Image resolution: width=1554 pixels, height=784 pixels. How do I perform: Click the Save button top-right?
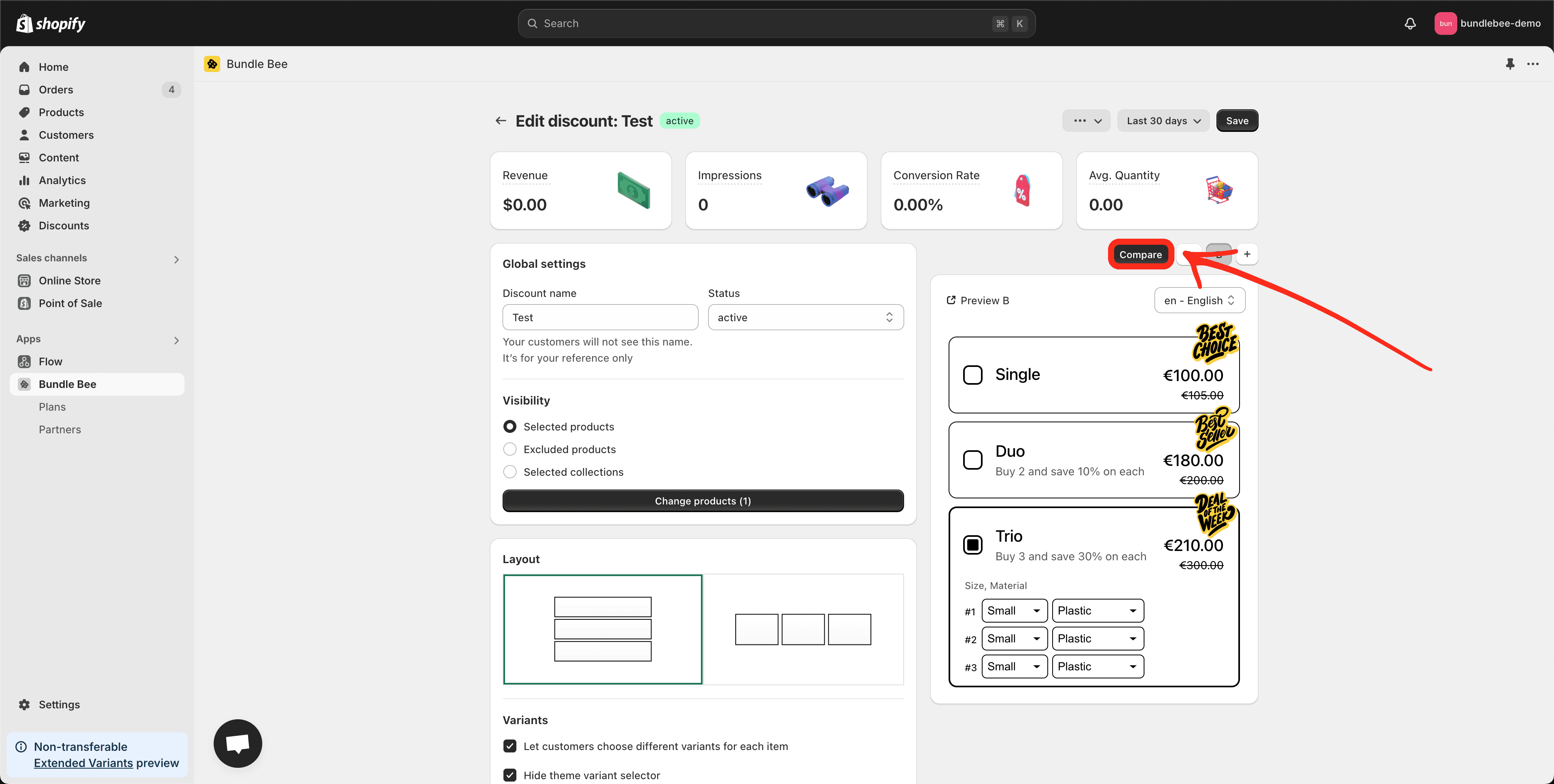(1237, 120)
